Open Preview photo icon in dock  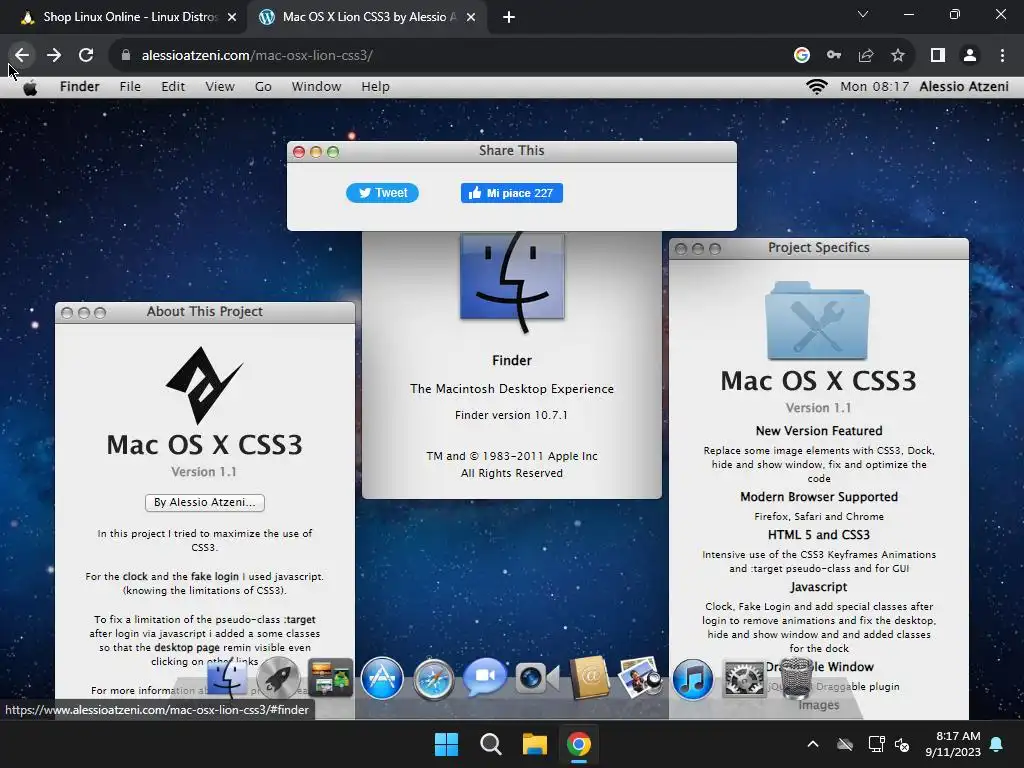pyautogui.click(x=641, y=679)
